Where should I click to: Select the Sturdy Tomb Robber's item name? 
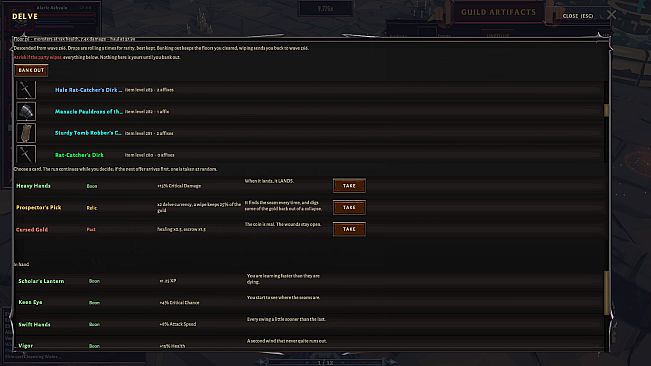[x=88, y=133]
